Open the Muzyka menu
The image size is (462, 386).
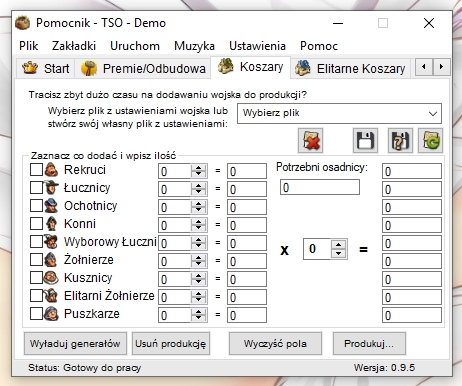click(194, 46)
